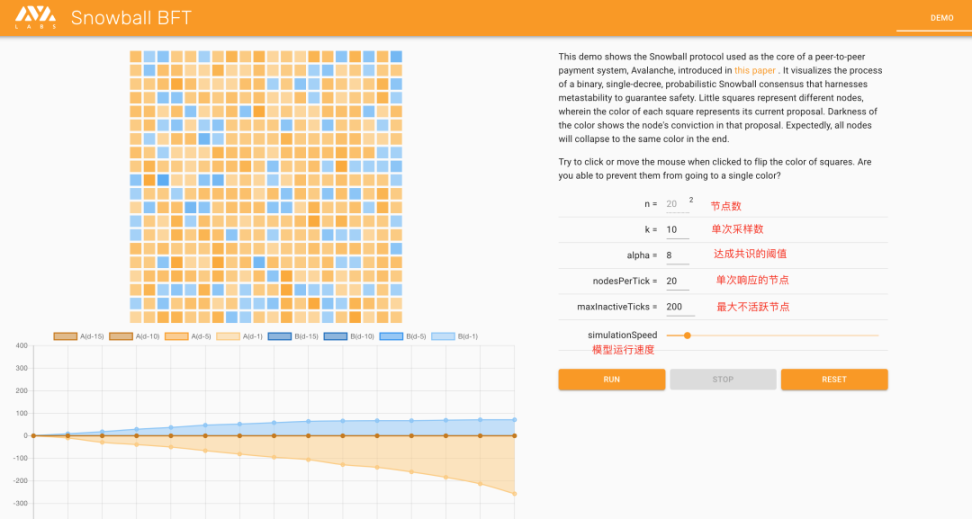This screenshot has width=972, height=519.
Task: Select the nodesPerTick input field
Action: 677,281
